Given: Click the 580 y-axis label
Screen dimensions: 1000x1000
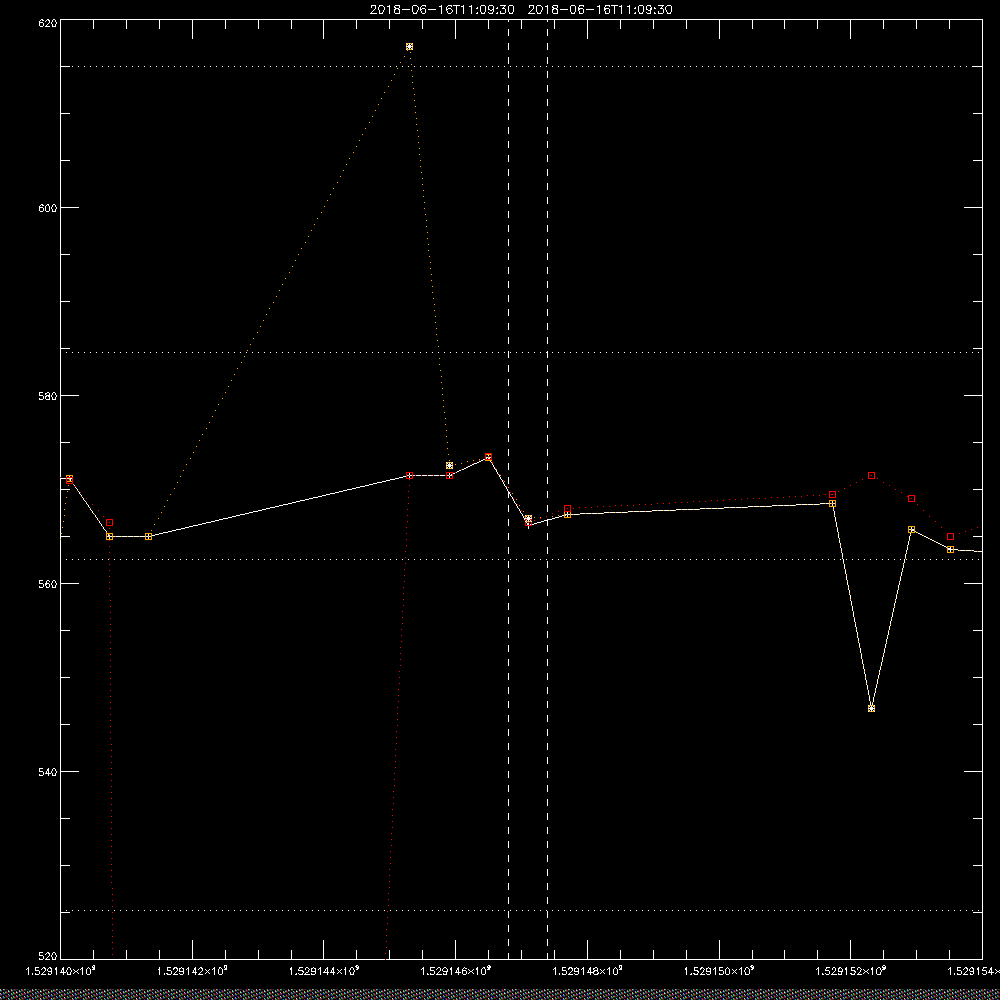Looking at the screenshot, I should 48,395.
